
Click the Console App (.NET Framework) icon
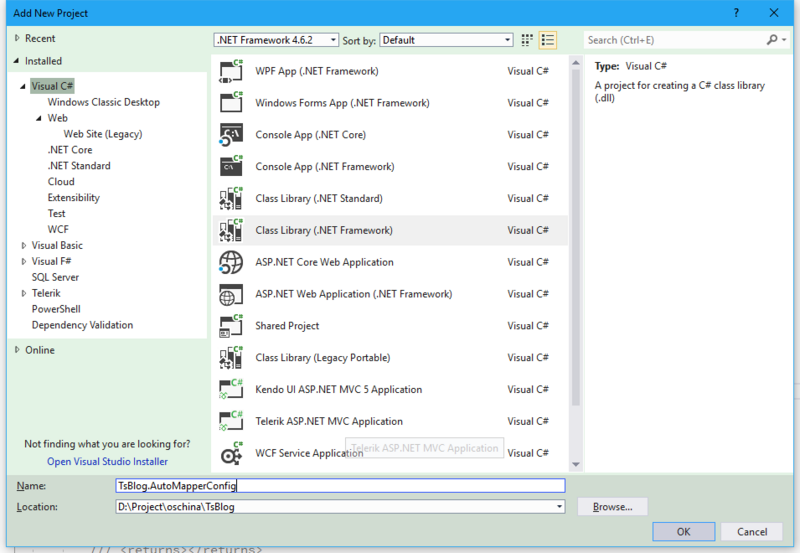pos(231,166)
